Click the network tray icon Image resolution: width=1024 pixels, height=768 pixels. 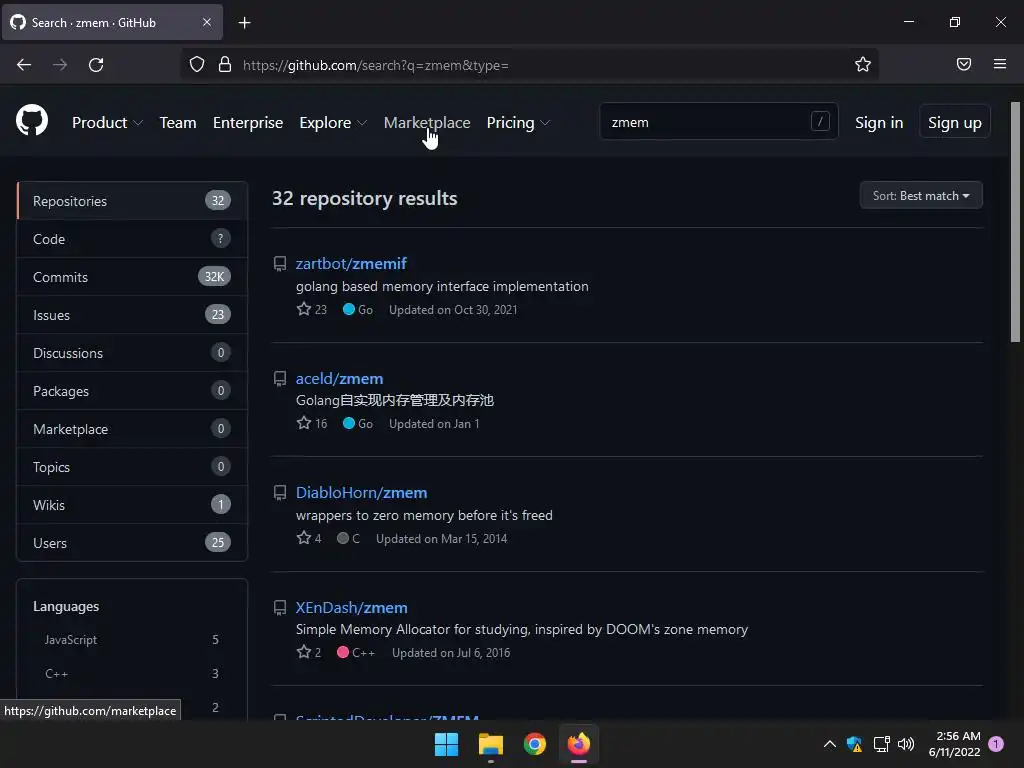882,744
